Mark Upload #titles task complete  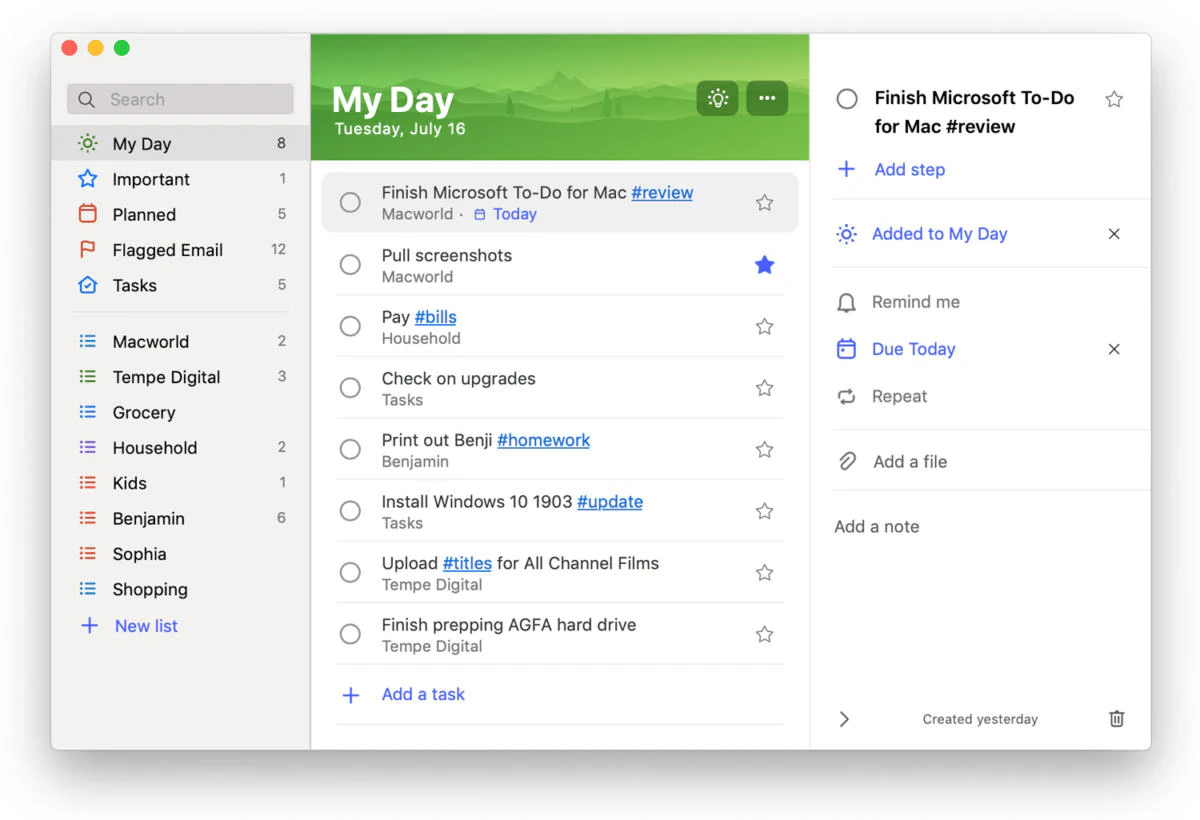350,573
